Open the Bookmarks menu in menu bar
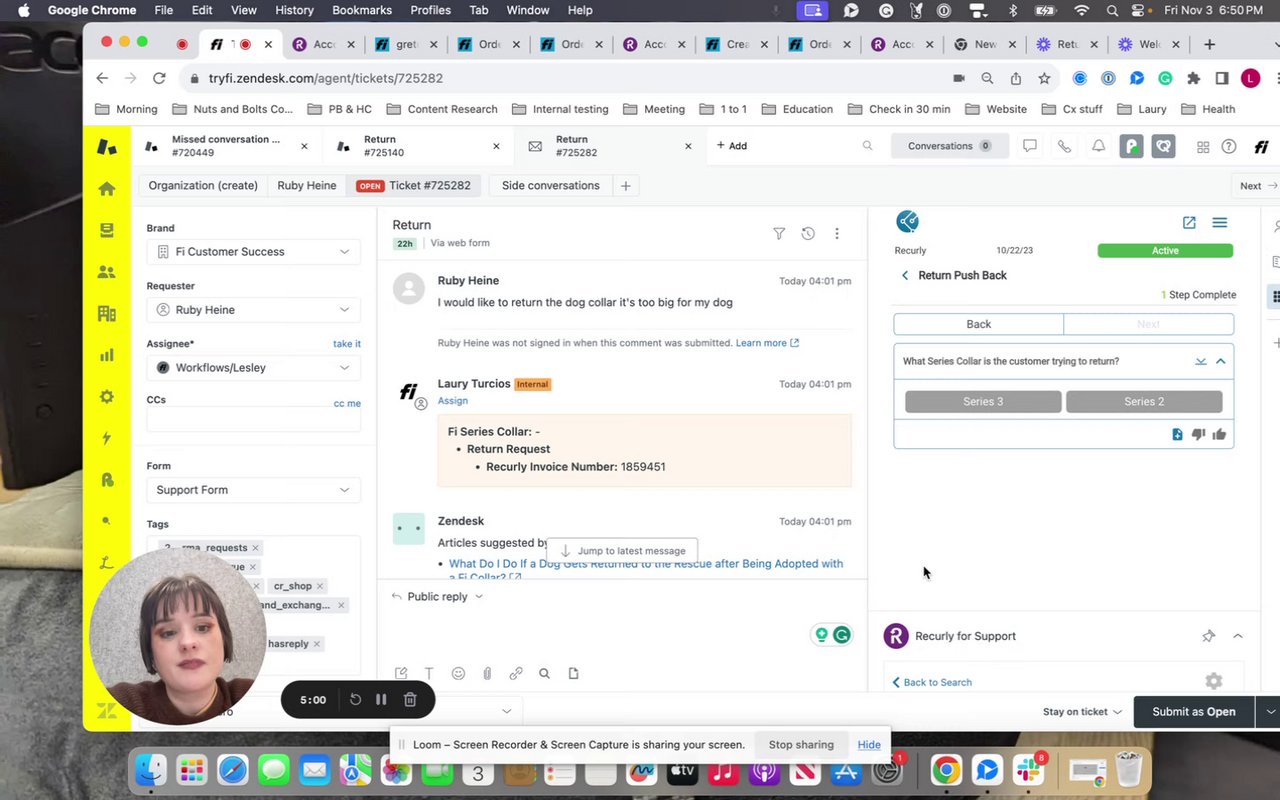This screenshot has width=1280, height=800. point(362,10)
